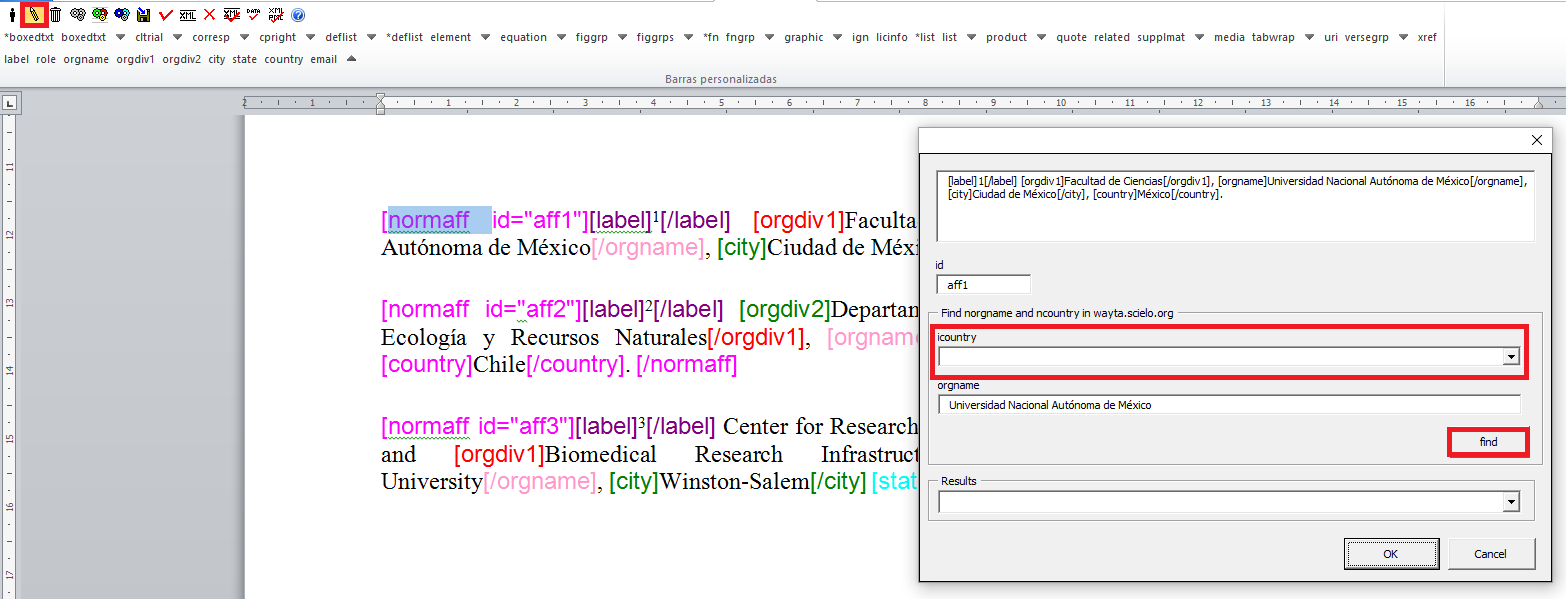Select the country tag in toolbar
The image size is (1566, 599).
[x=283, y=59]
